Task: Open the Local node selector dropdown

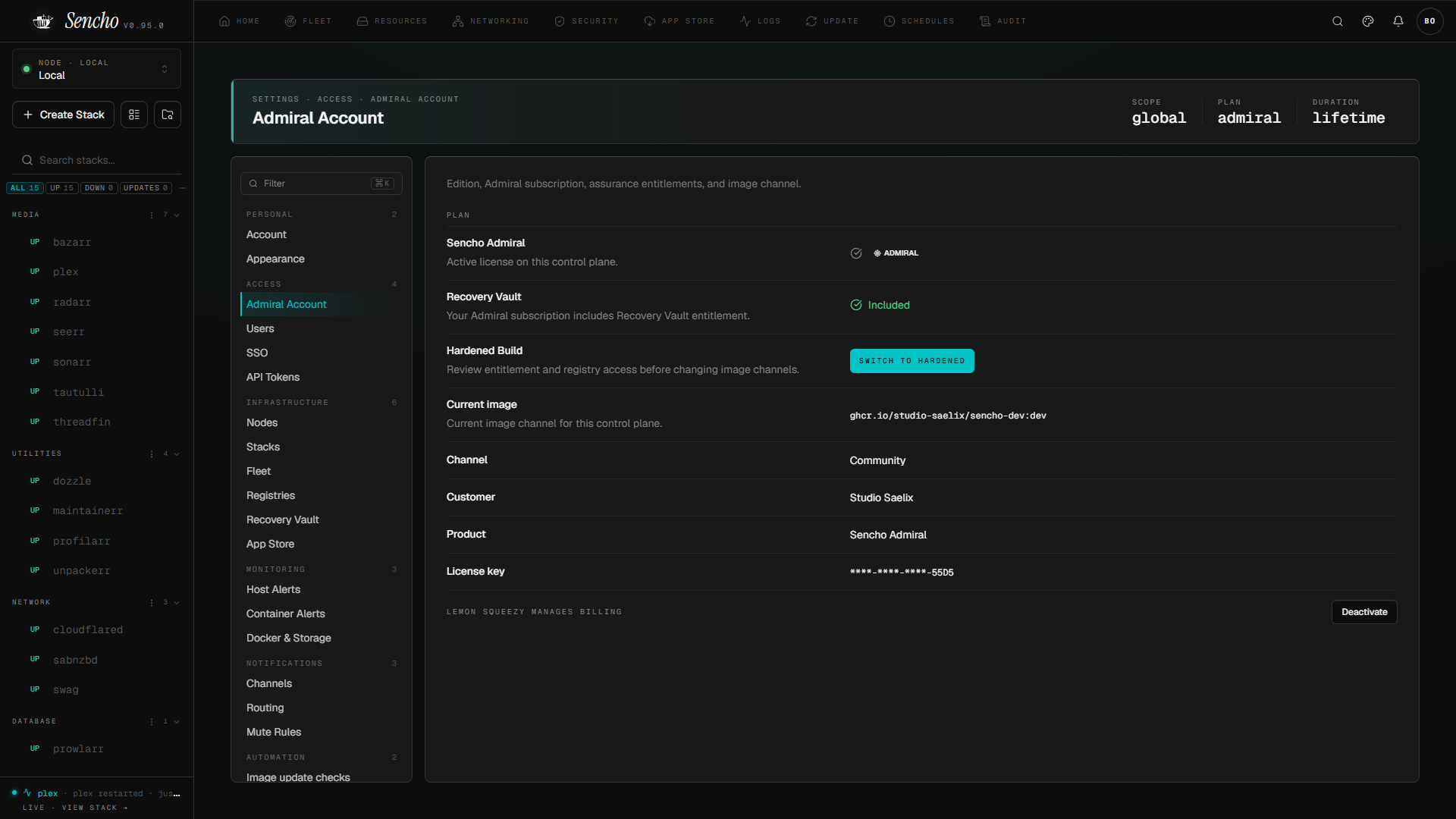Action: pyautogui.click(x=96, y=69)
